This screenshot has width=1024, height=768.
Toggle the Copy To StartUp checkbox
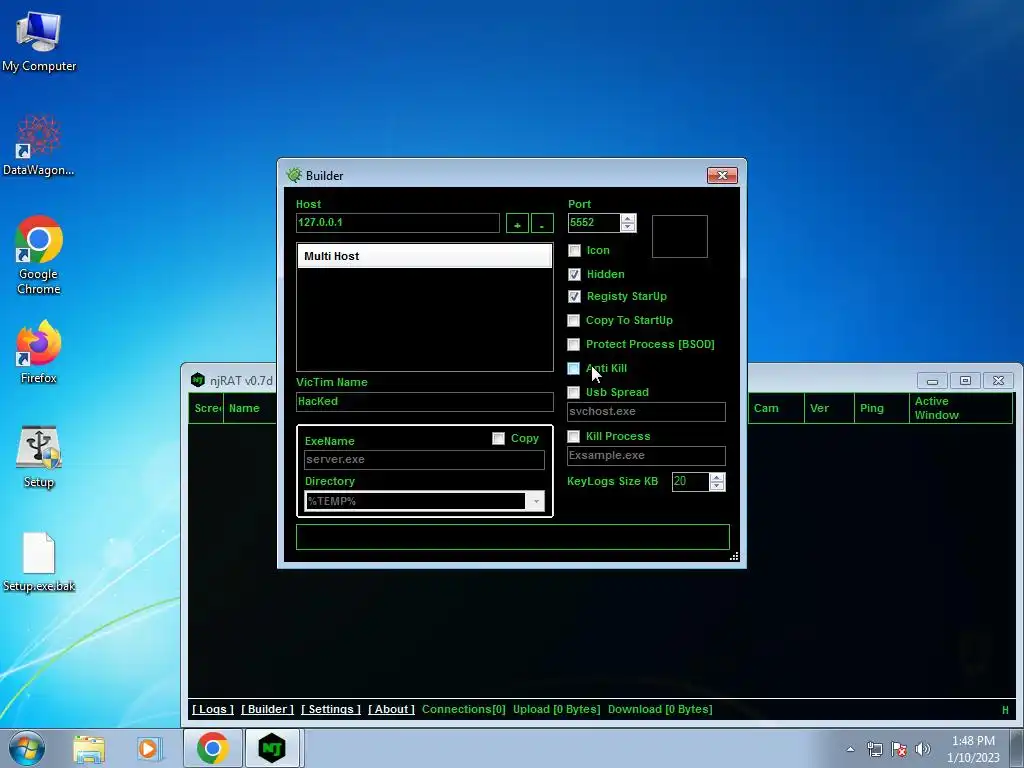573,320
